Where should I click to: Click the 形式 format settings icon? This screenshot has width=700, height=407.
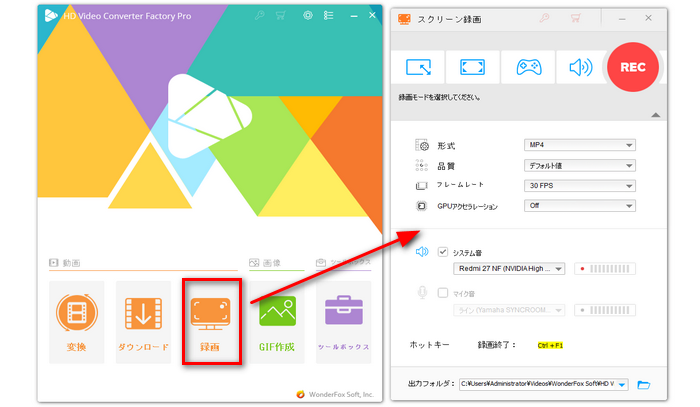coord(422,145)
